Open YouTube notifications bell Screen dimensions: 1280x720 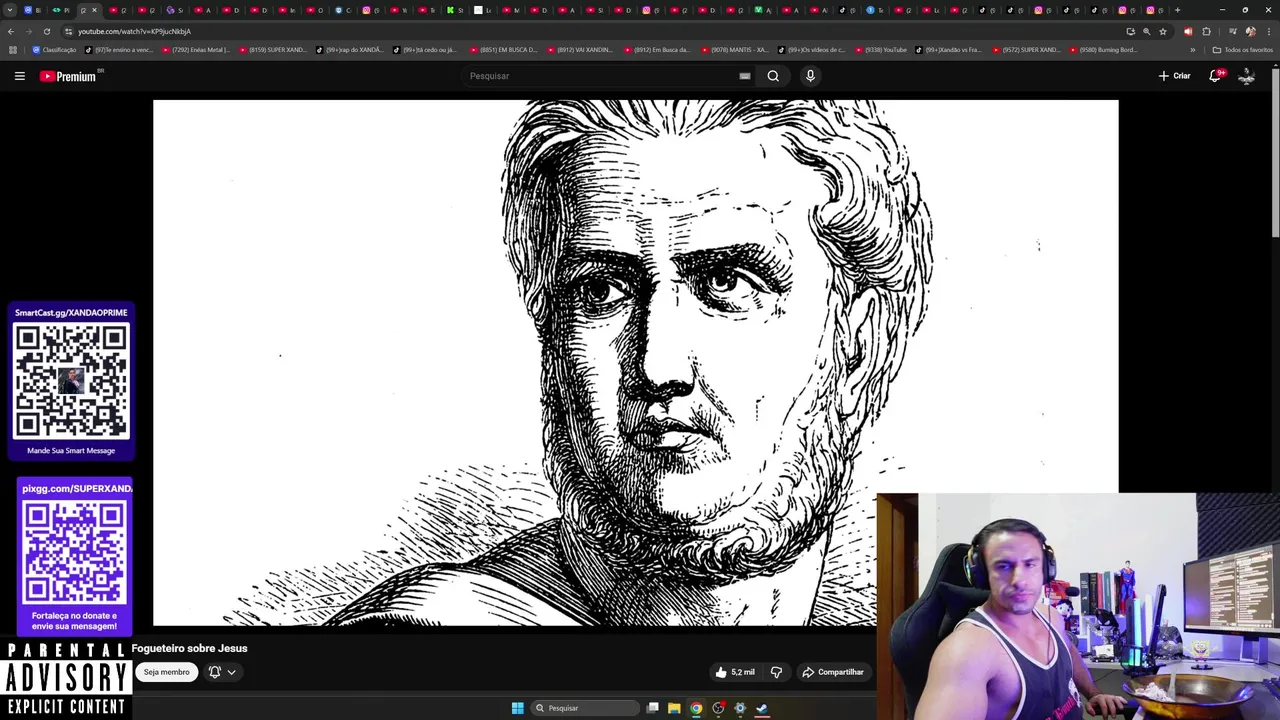tap(1216, 76)
